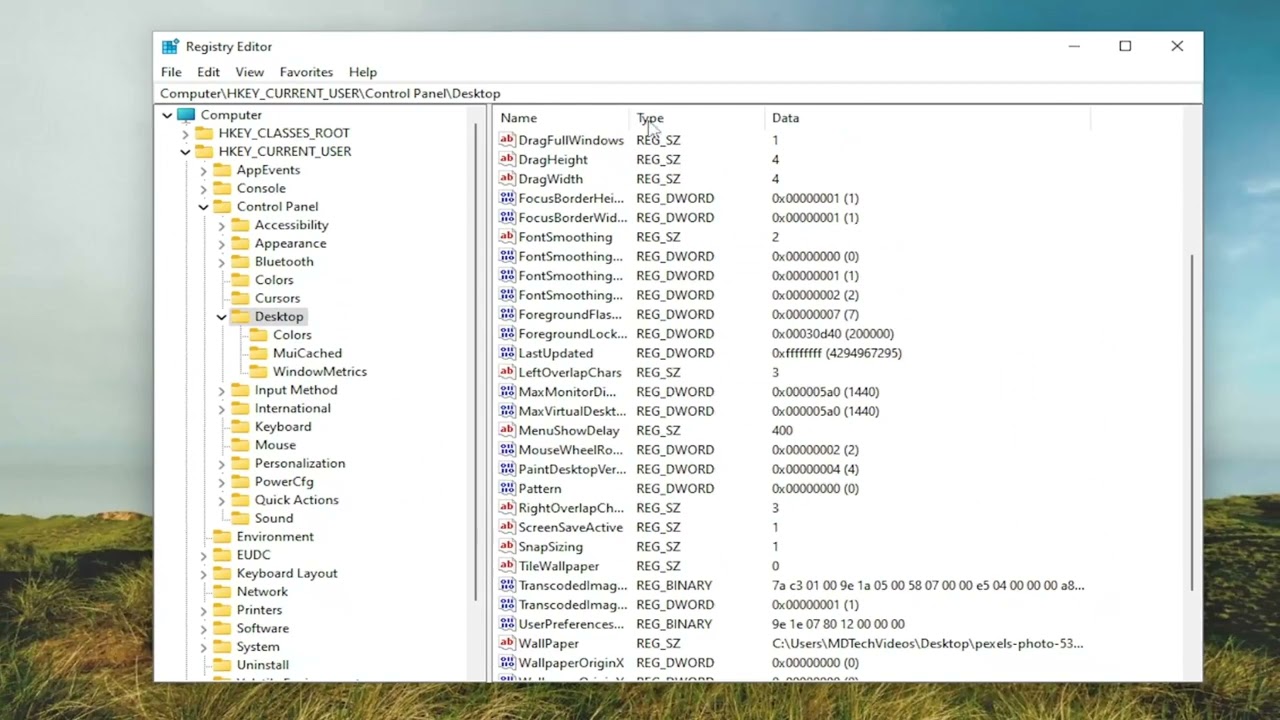The image size is (1280, 720).
Task: Click the string icon beside WallPaper
Action: point(507,644)
